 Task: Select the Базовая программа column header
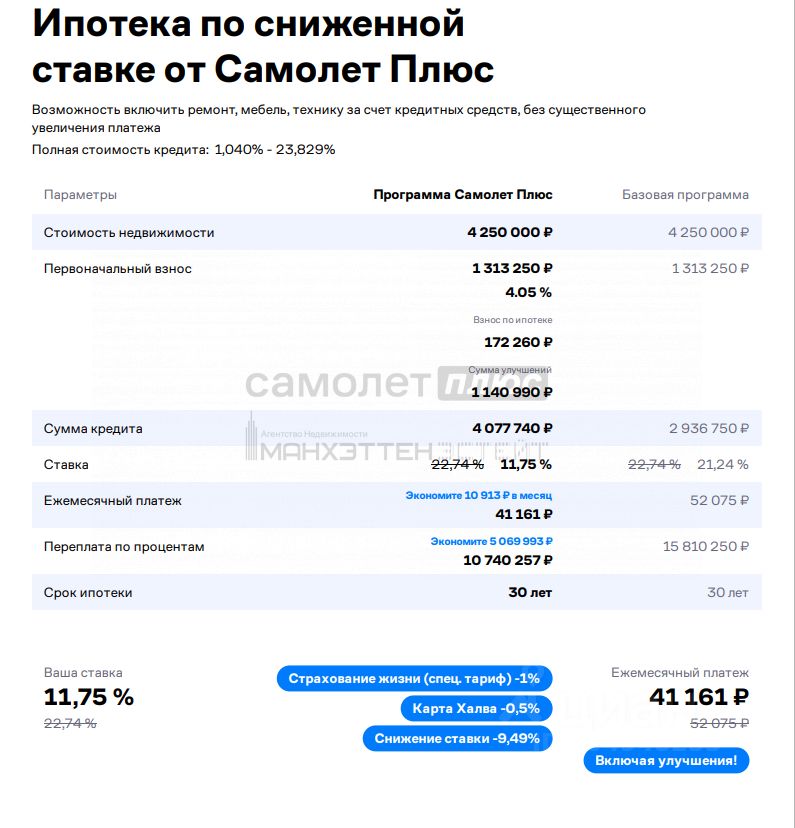click(685, 195)
